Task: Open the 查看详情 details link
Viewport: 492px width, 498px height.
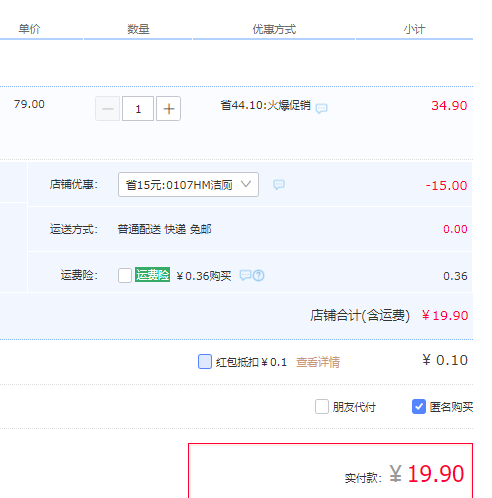Action: point(318,362)
